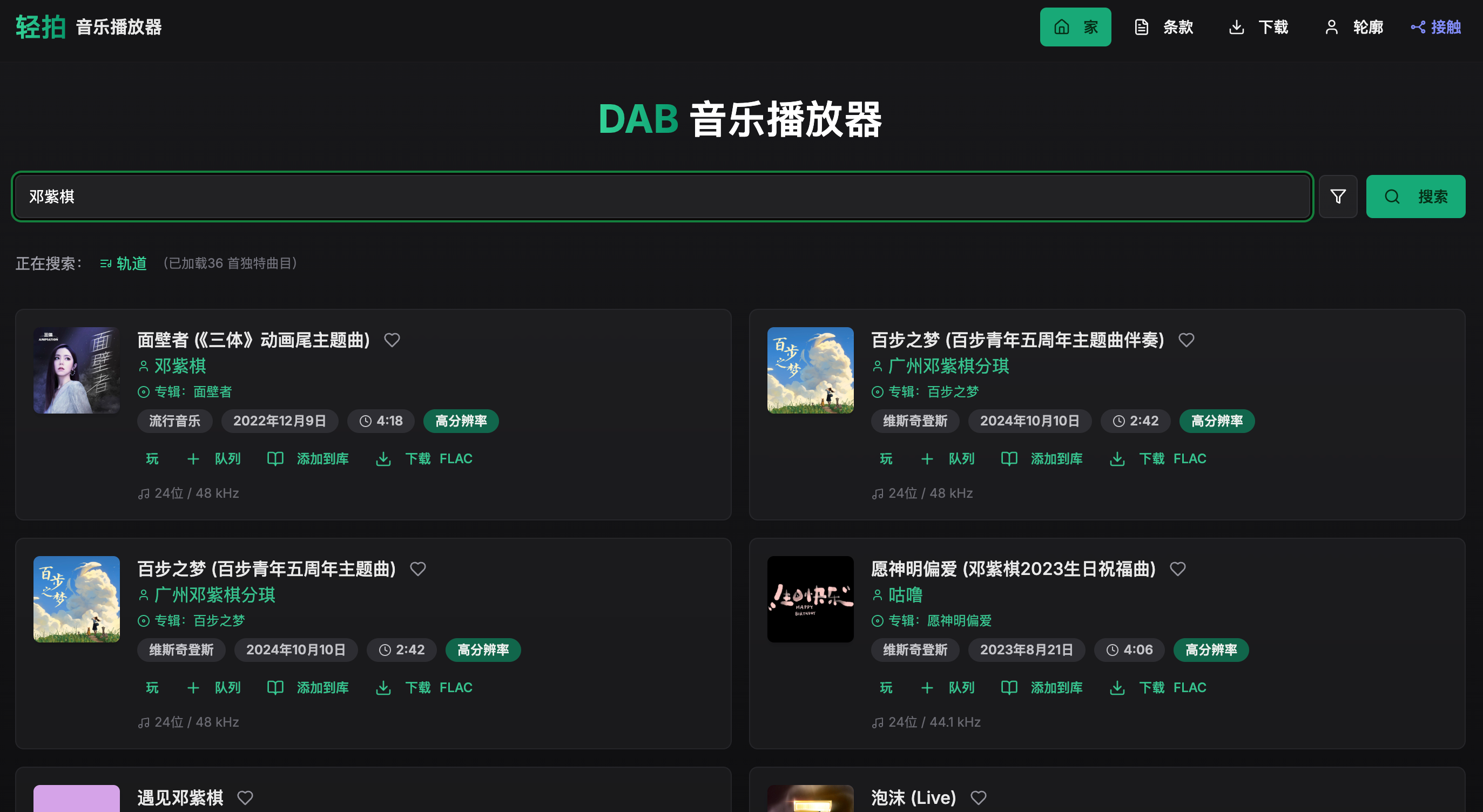Click book icon to add 百步之梦伴奏 to library
This screenshot has width=1483, height=812.
pos(1009,459)
